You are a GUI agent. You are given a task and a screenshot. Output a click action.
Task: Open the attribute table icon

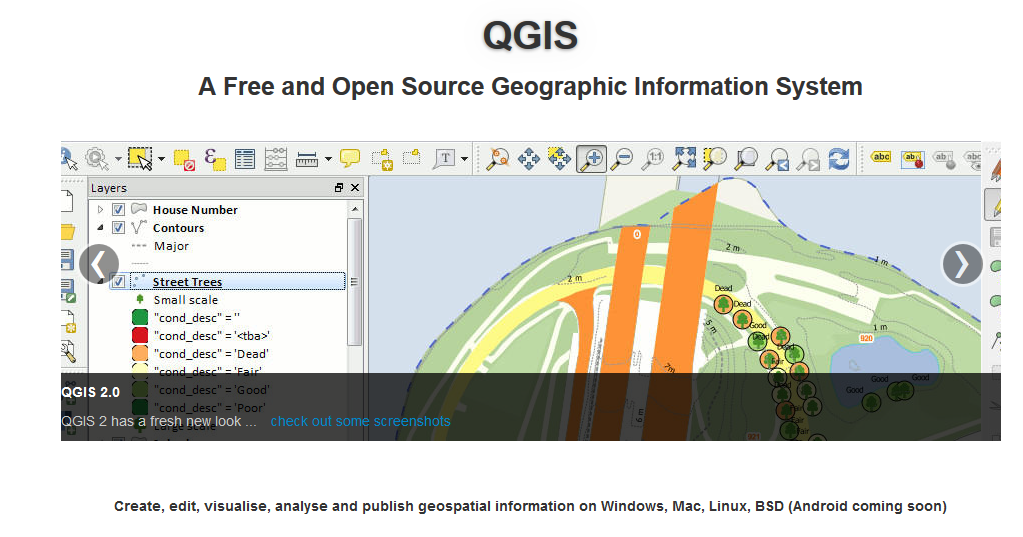[x=245, y=159]
